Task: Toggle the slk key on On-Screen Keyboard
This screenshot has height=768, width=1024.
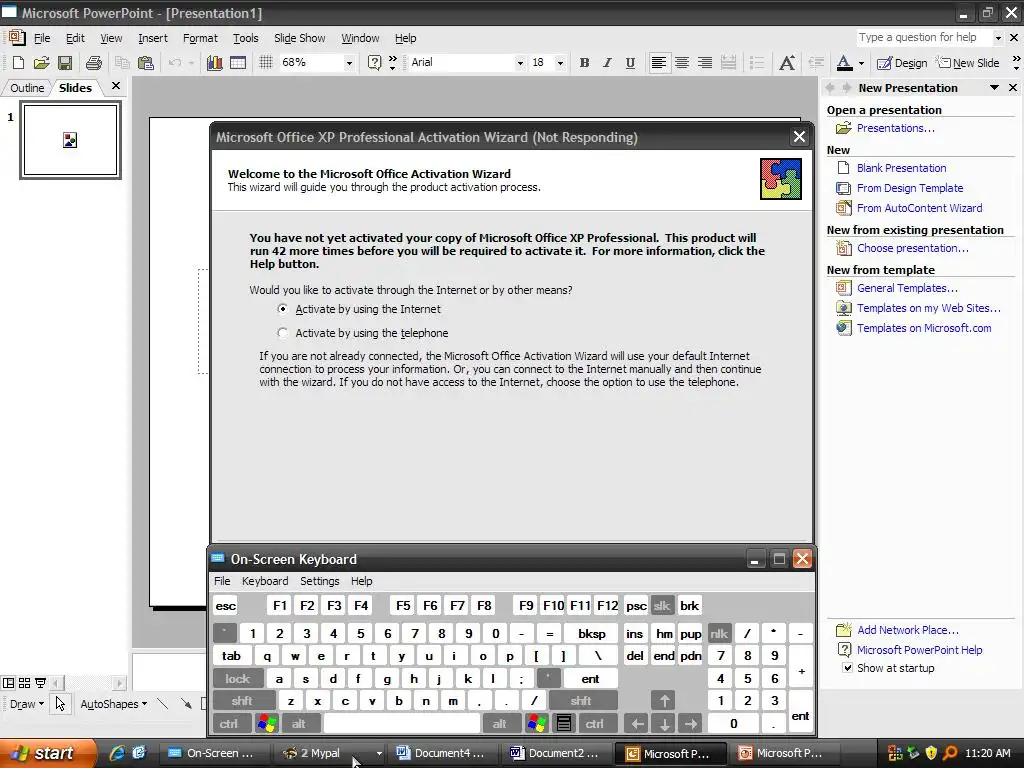Action: click(x=662, y=605)
